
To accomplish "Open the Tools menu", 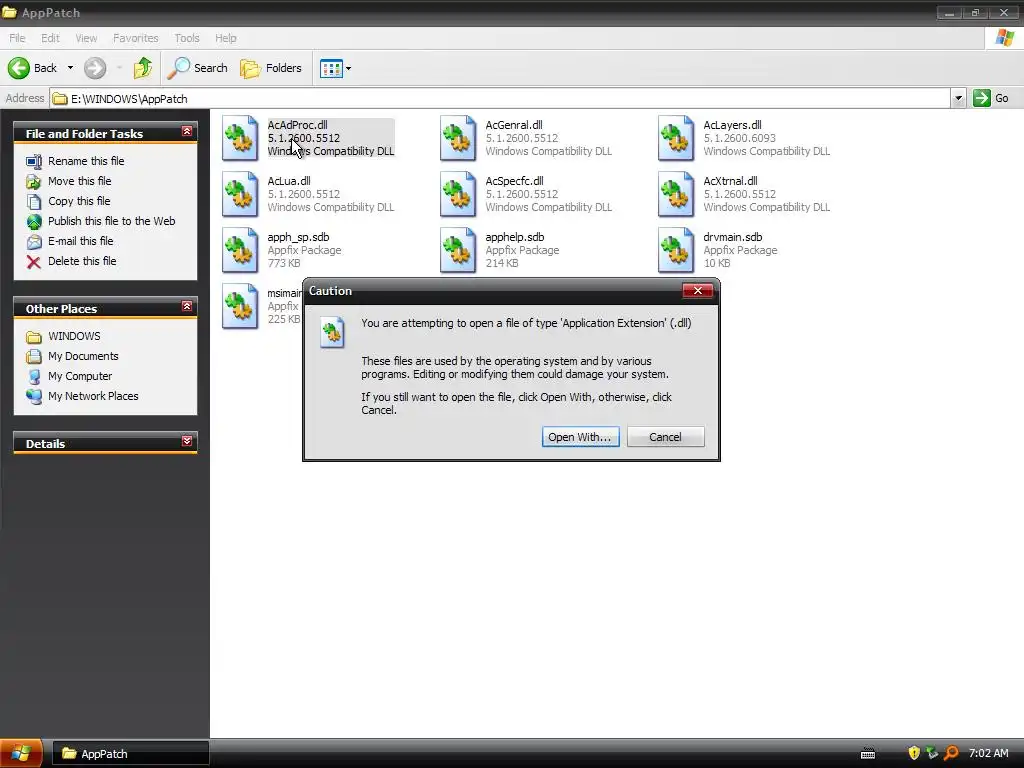I will 187,38.
